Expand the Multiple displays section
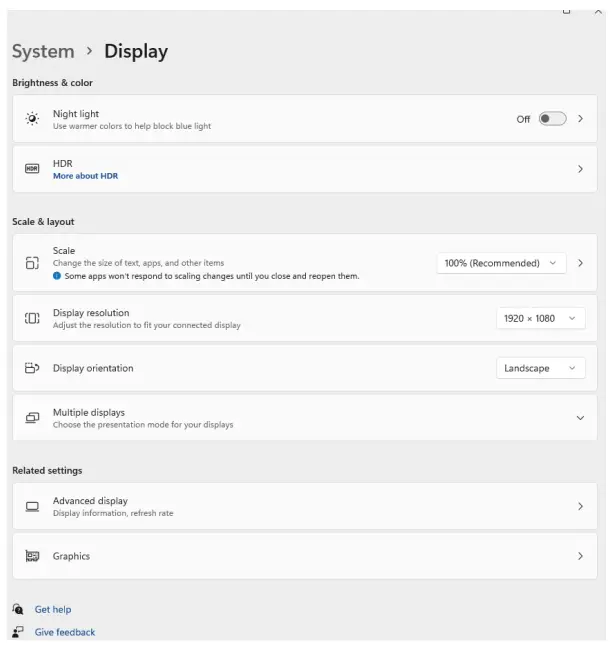613x649 pixels. (x=580, y=418)
